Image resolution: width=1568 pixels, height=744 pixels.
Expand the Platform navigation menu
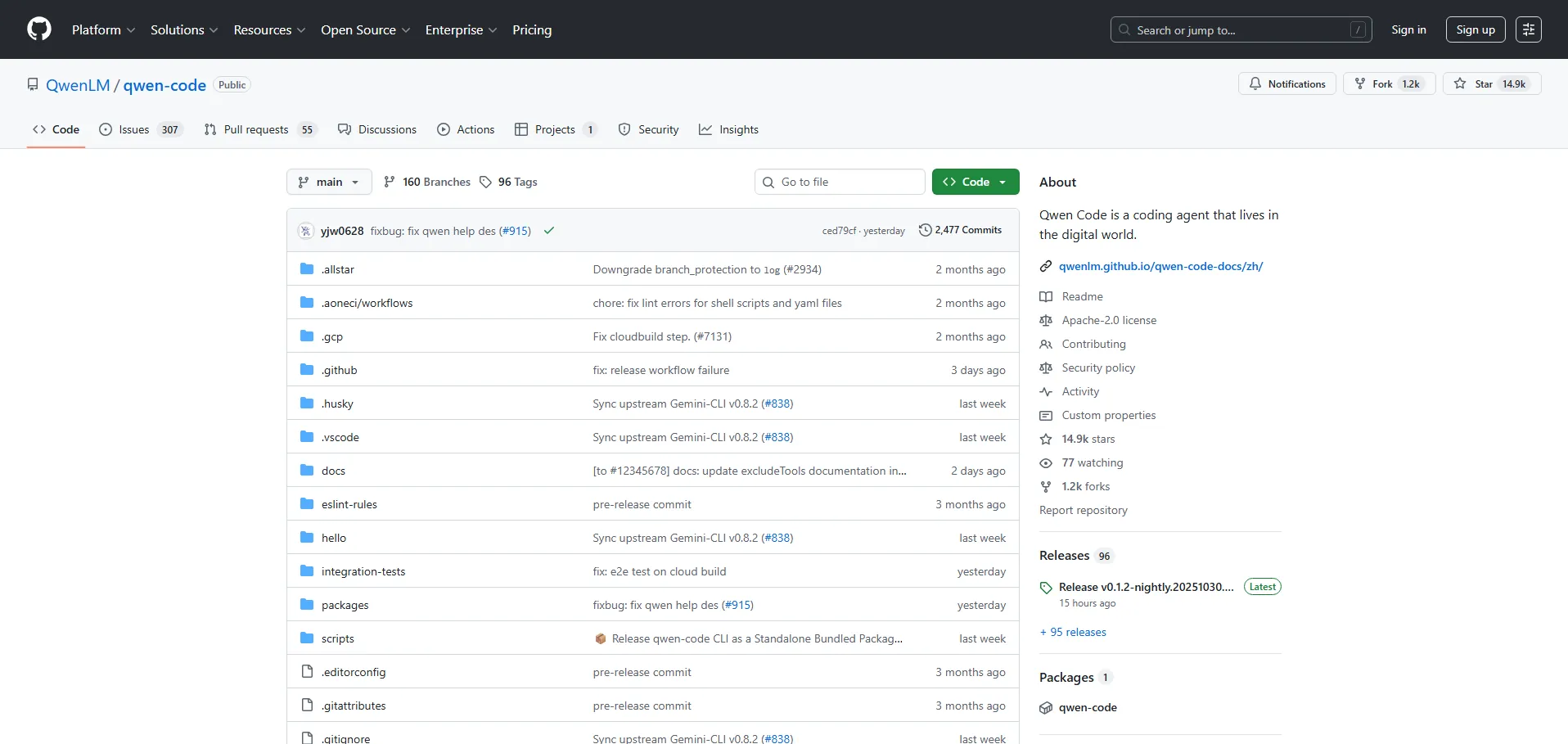pos(103,30)
